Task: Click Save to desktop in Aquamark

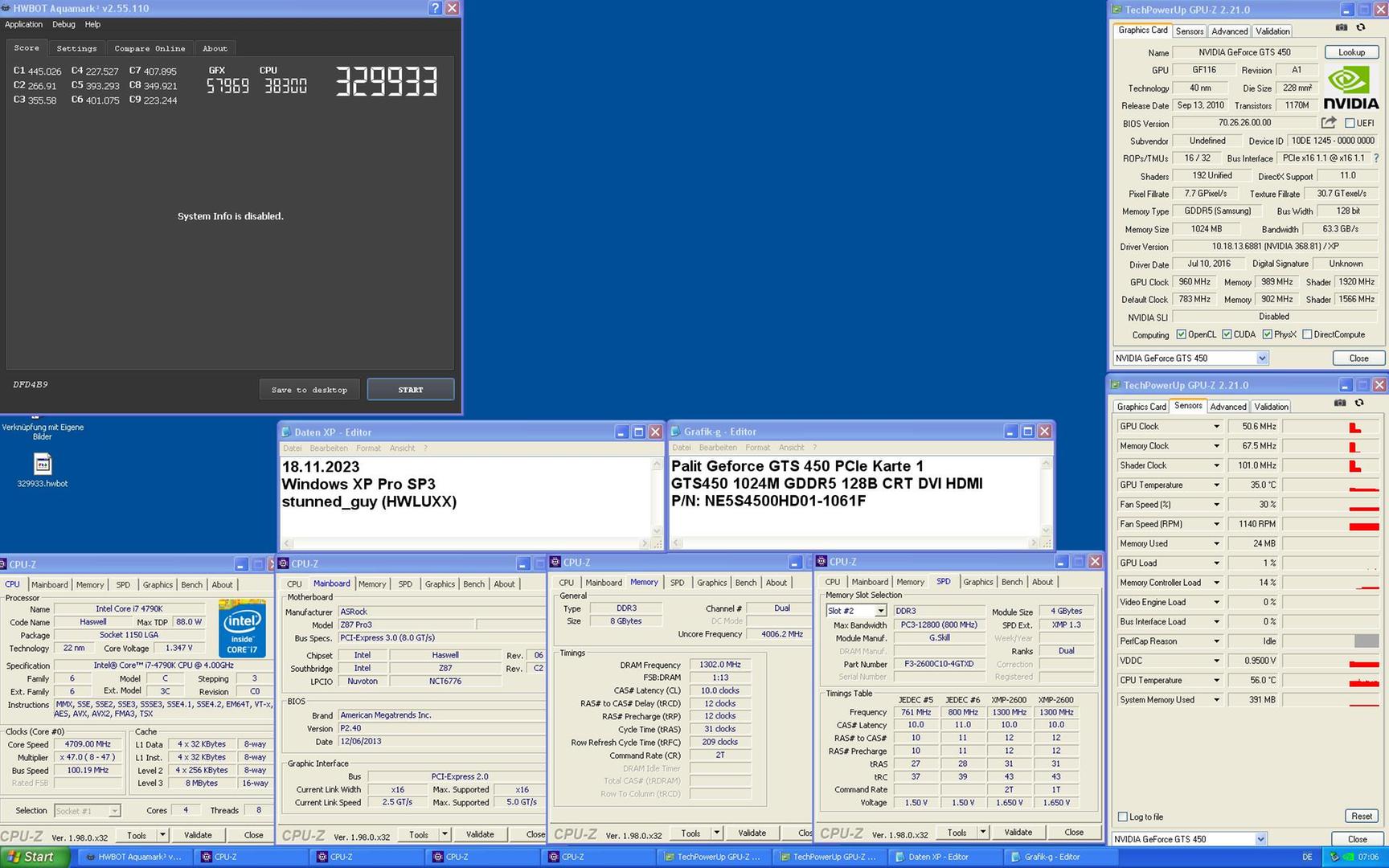Action: pos(309,390)
